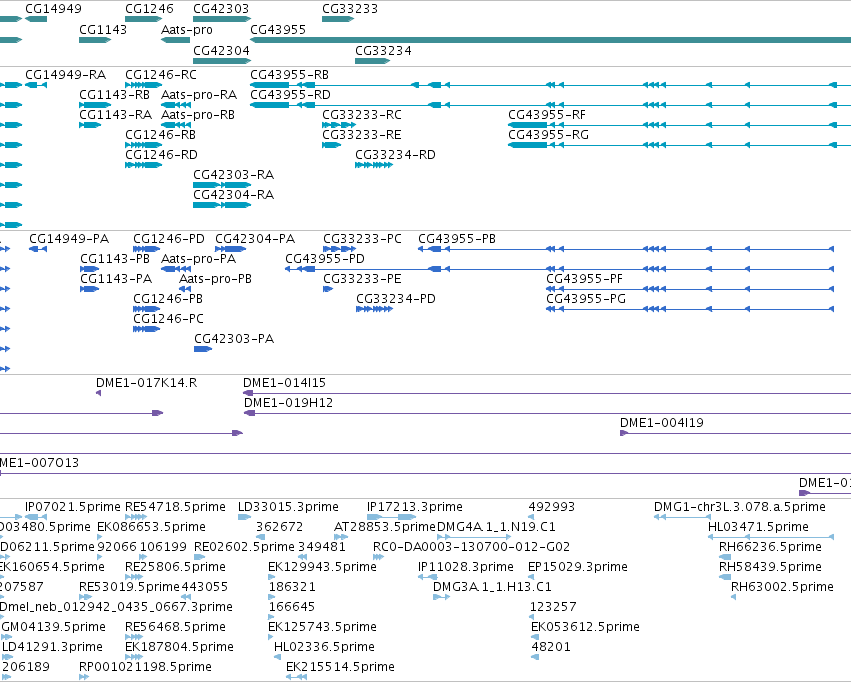Select protein CG43955-PD label
Image resolution: width=851 pixels, height=682 pixels.
(325, 259)
